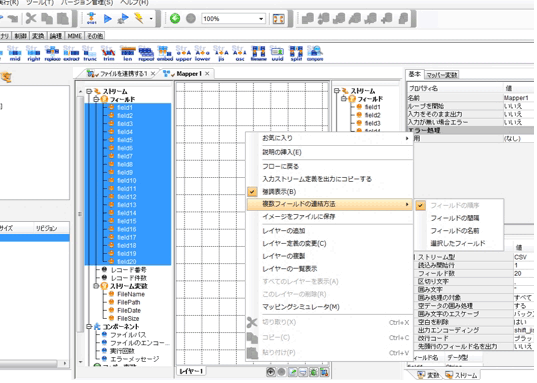Select the uuid function icon

click(277, 53)
